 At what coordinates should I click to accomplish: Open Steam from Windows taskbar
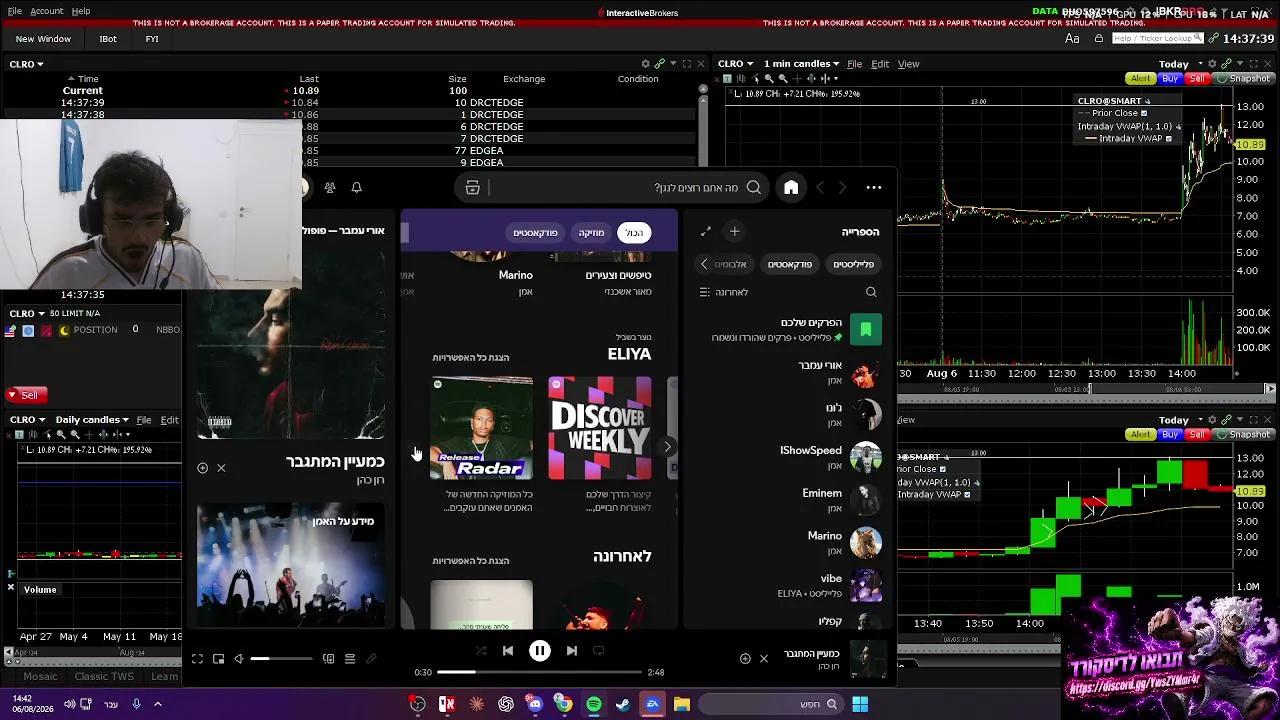pos(623,704)
